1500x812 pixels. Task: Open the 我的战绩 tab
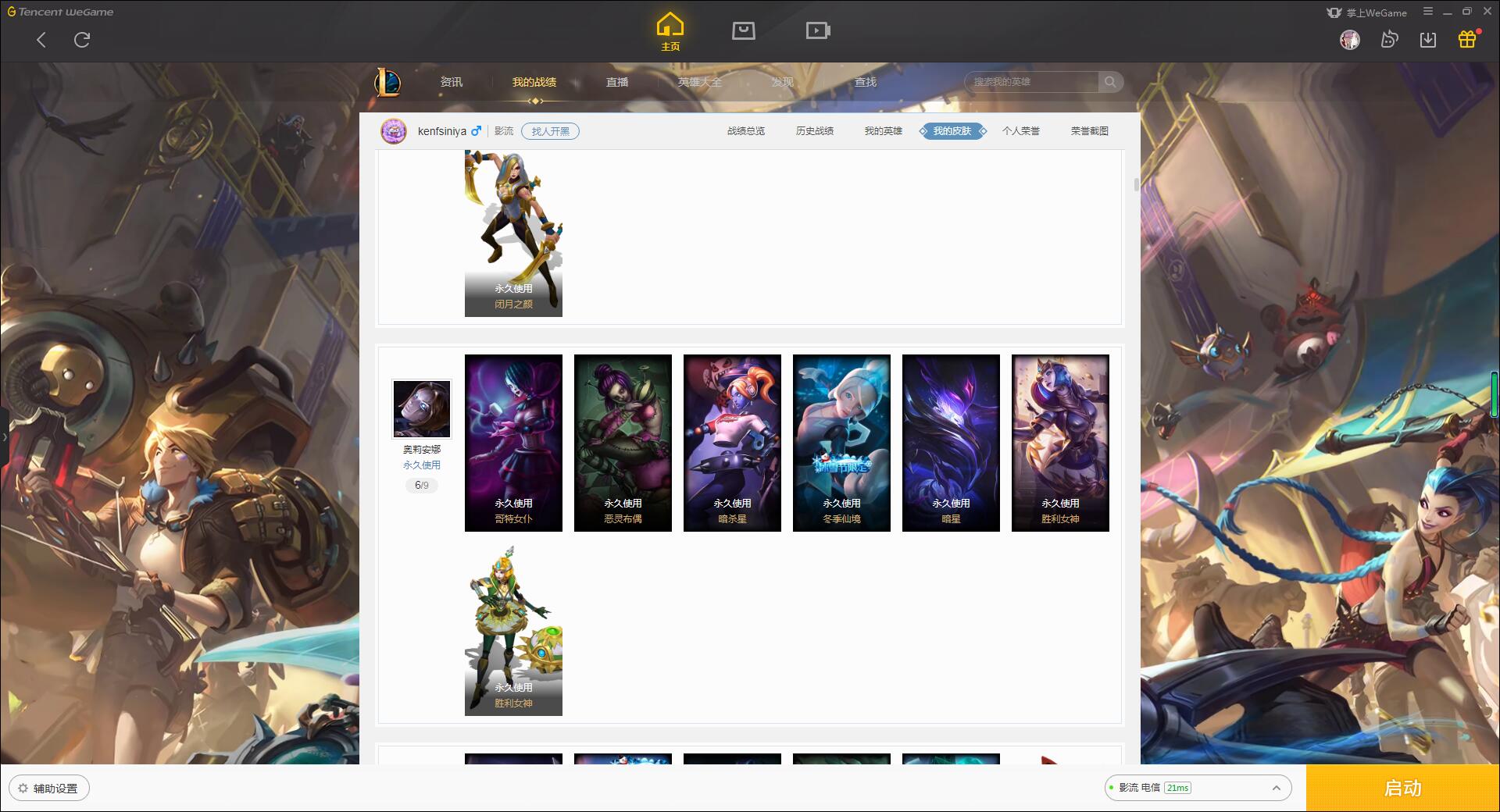click(534, 82)
